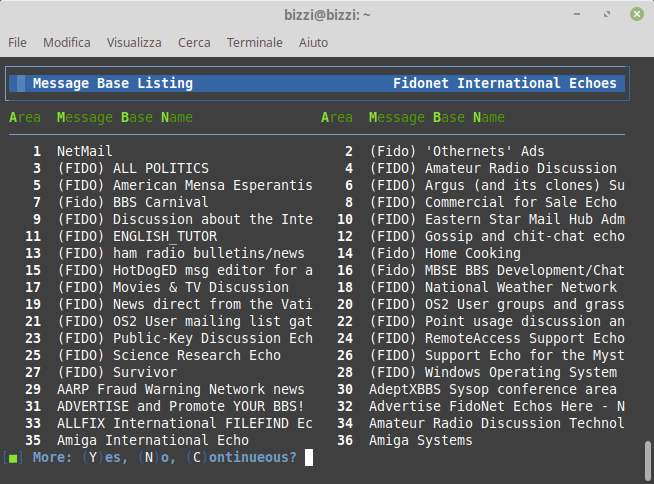Select (FIDO) Gossip and chit-chat echo
This screenshot has width=654, height=484.
(x=497, y=237)
